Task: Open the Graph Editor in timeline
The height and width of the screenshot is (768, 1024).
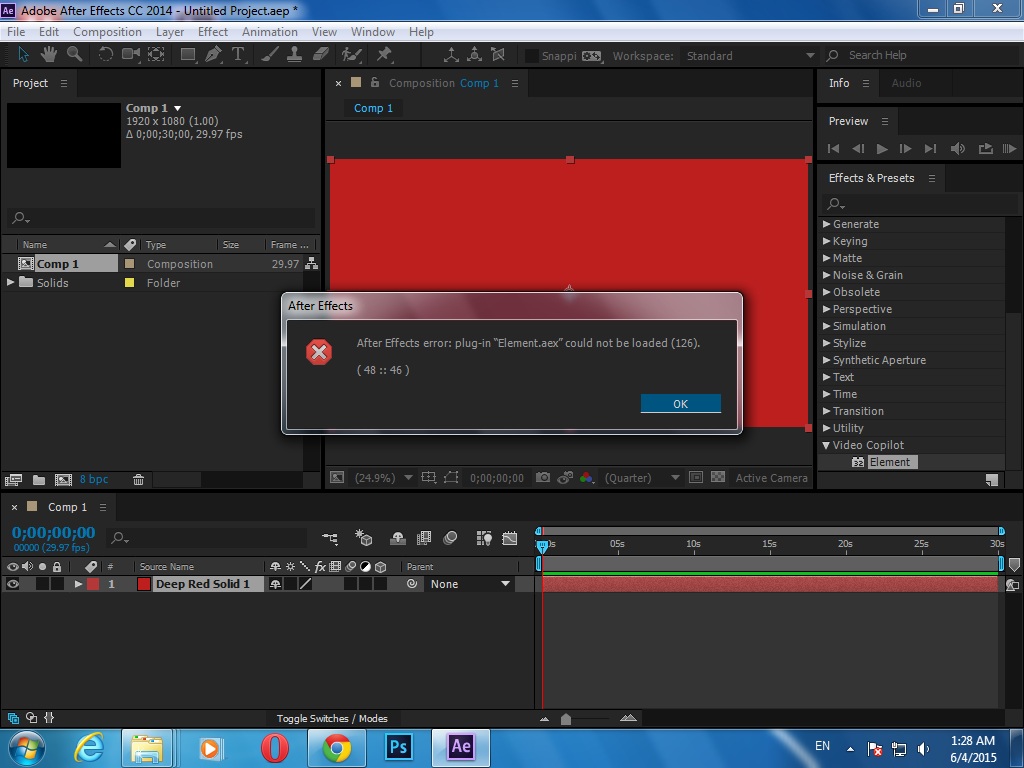Action: (509, 538)
